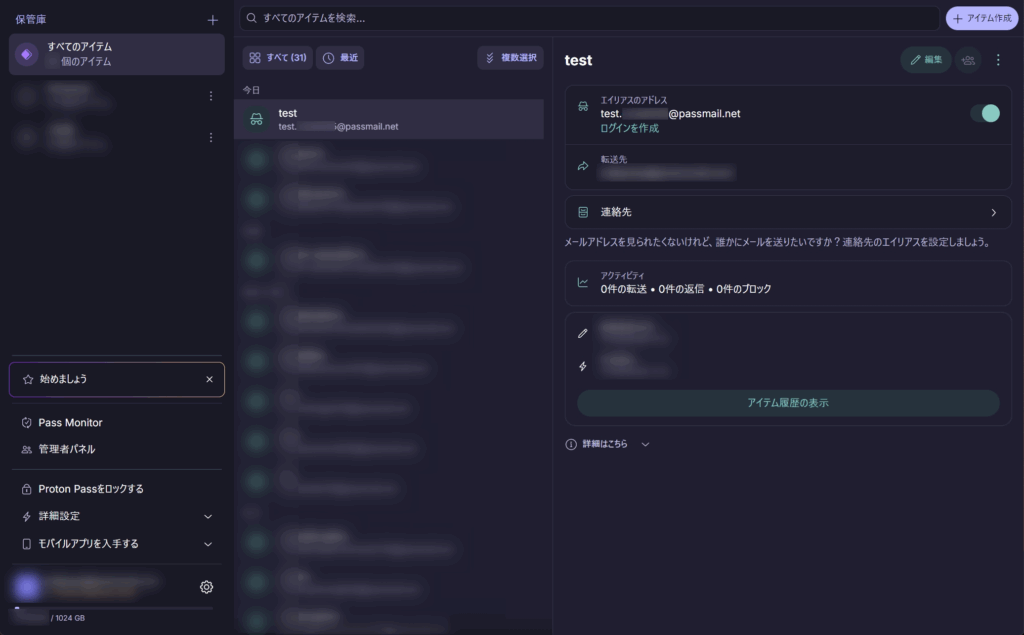Screen dimensions: 1024x635
Task: Open the 連絡先 row
Action: pyautogui.click(x=788, y=212)
